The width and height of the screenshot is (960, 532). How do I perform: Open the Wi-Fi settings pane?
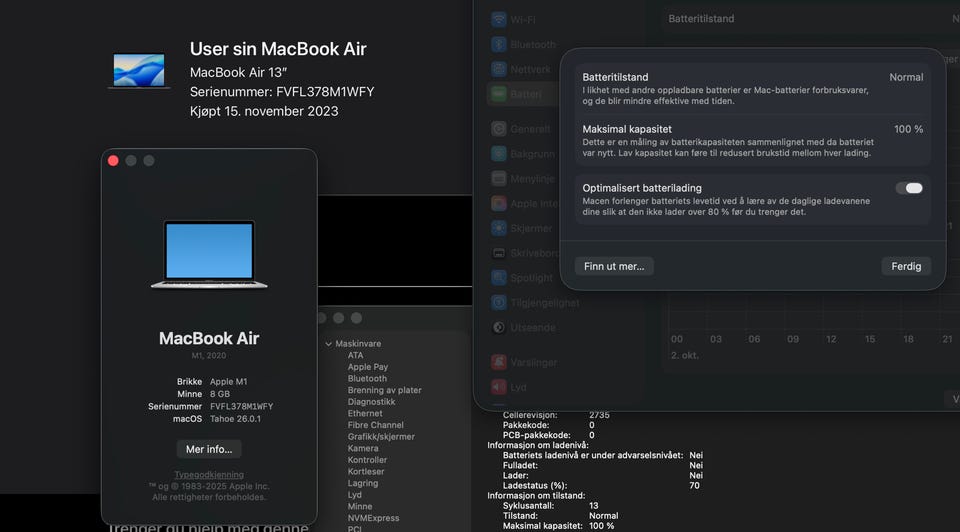[x=523, y=20]
